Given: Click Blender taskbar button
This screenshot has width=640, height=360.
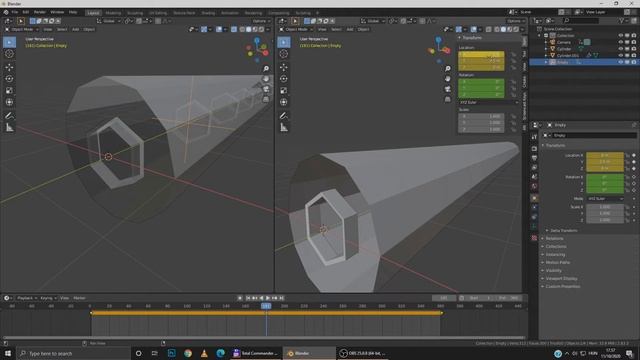Looking at the screenshot, I should point(309,353).
